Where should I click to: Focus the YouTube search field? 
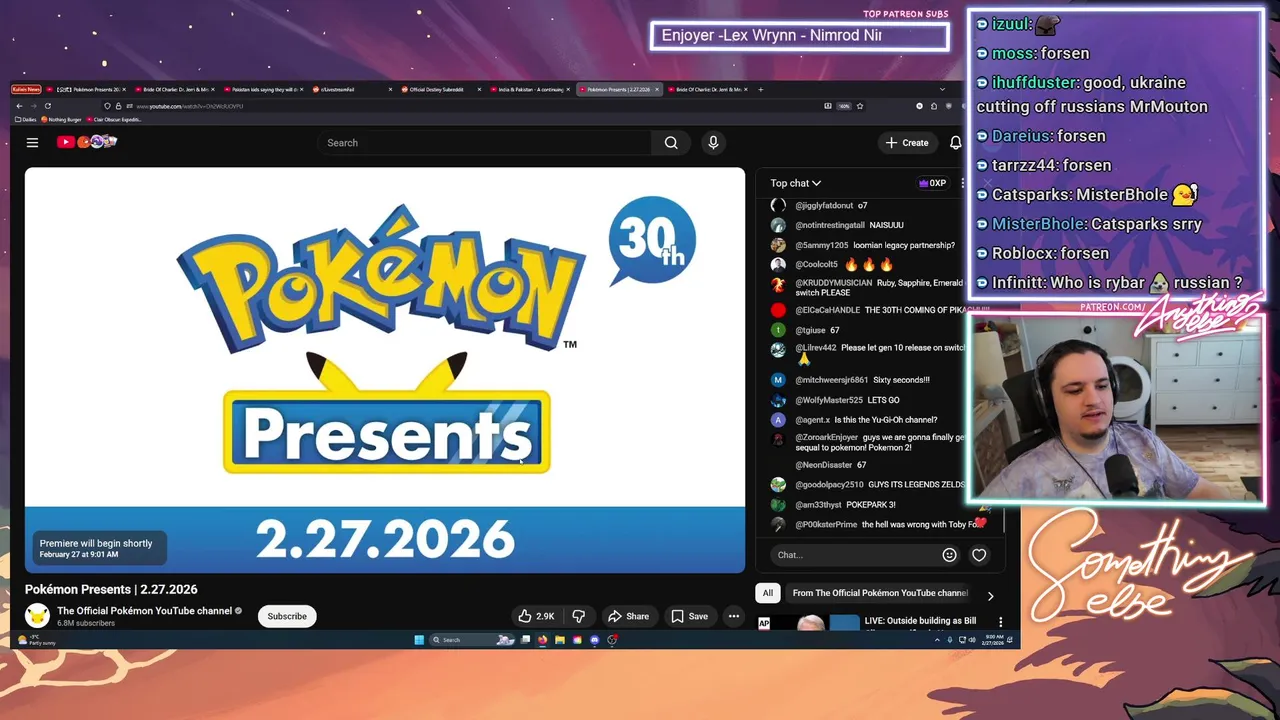(485, 143)
